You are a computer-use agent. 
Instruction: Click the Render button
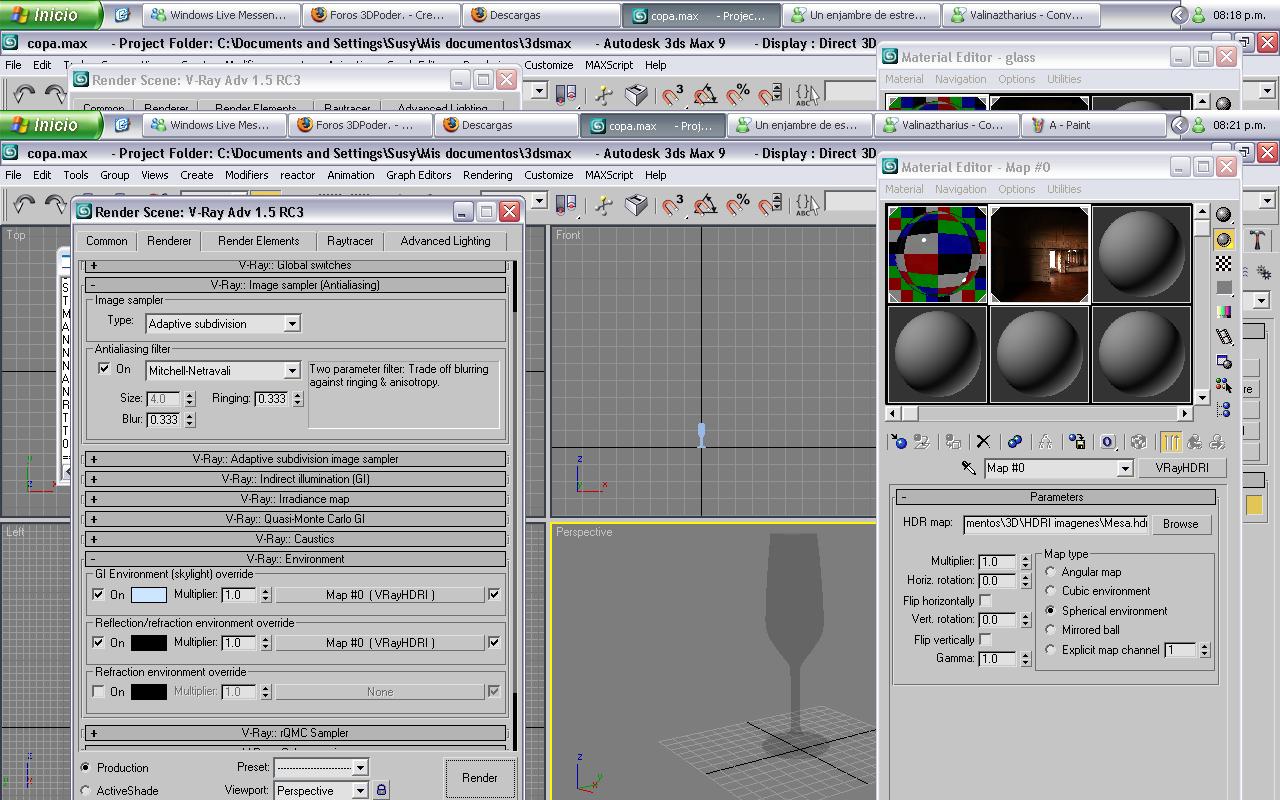tap(479, 778)
